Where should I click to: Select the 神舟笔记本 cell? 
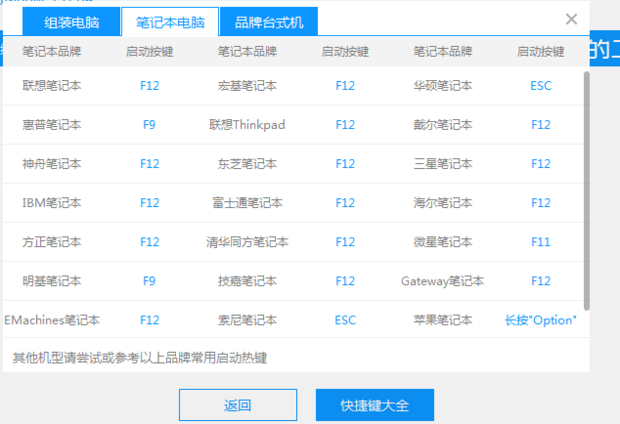[52, 164]
